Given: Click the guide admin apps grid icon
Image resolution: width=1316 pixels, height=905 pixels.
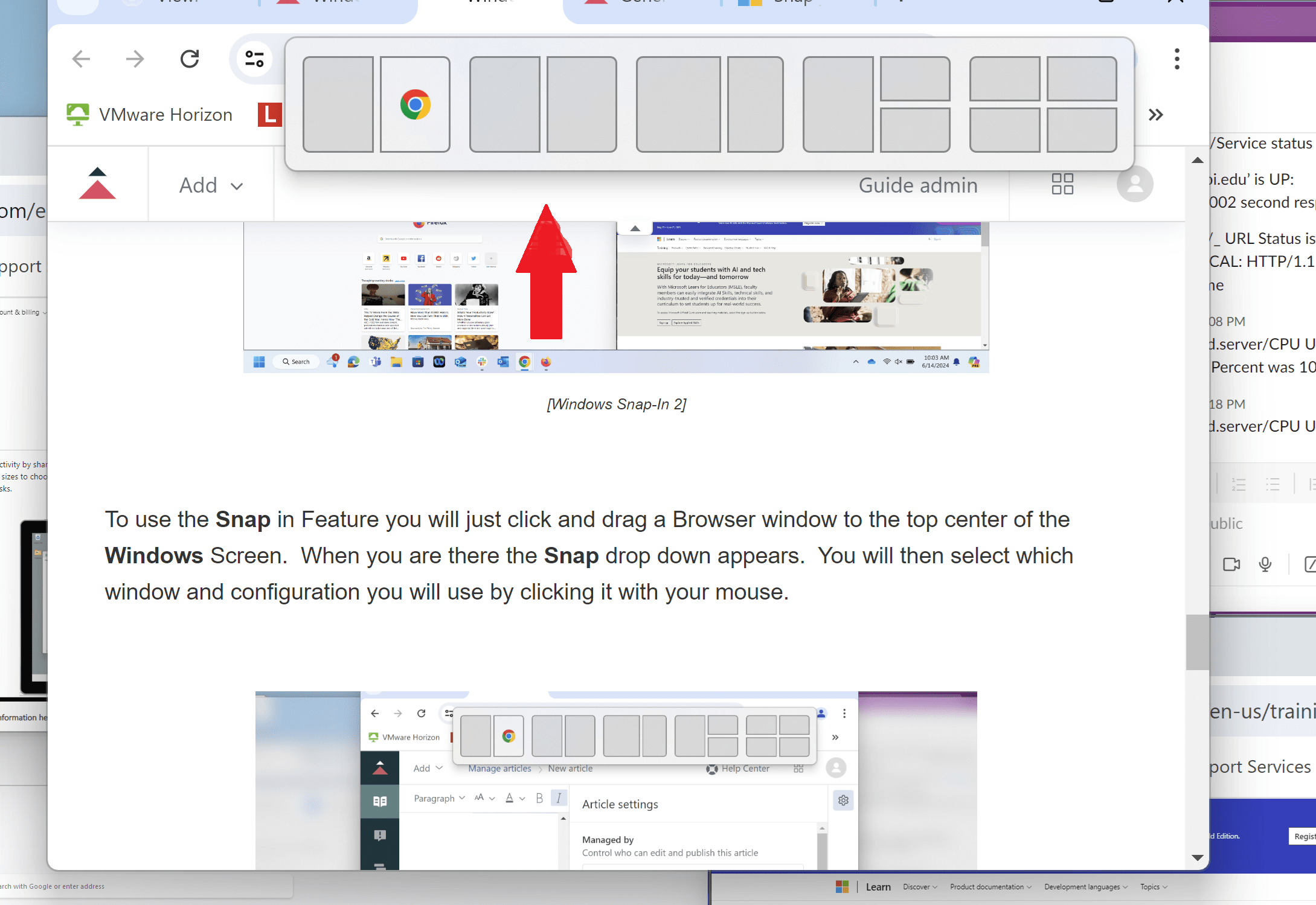Looking at the screenshot, I should (x=1062, y=184).
